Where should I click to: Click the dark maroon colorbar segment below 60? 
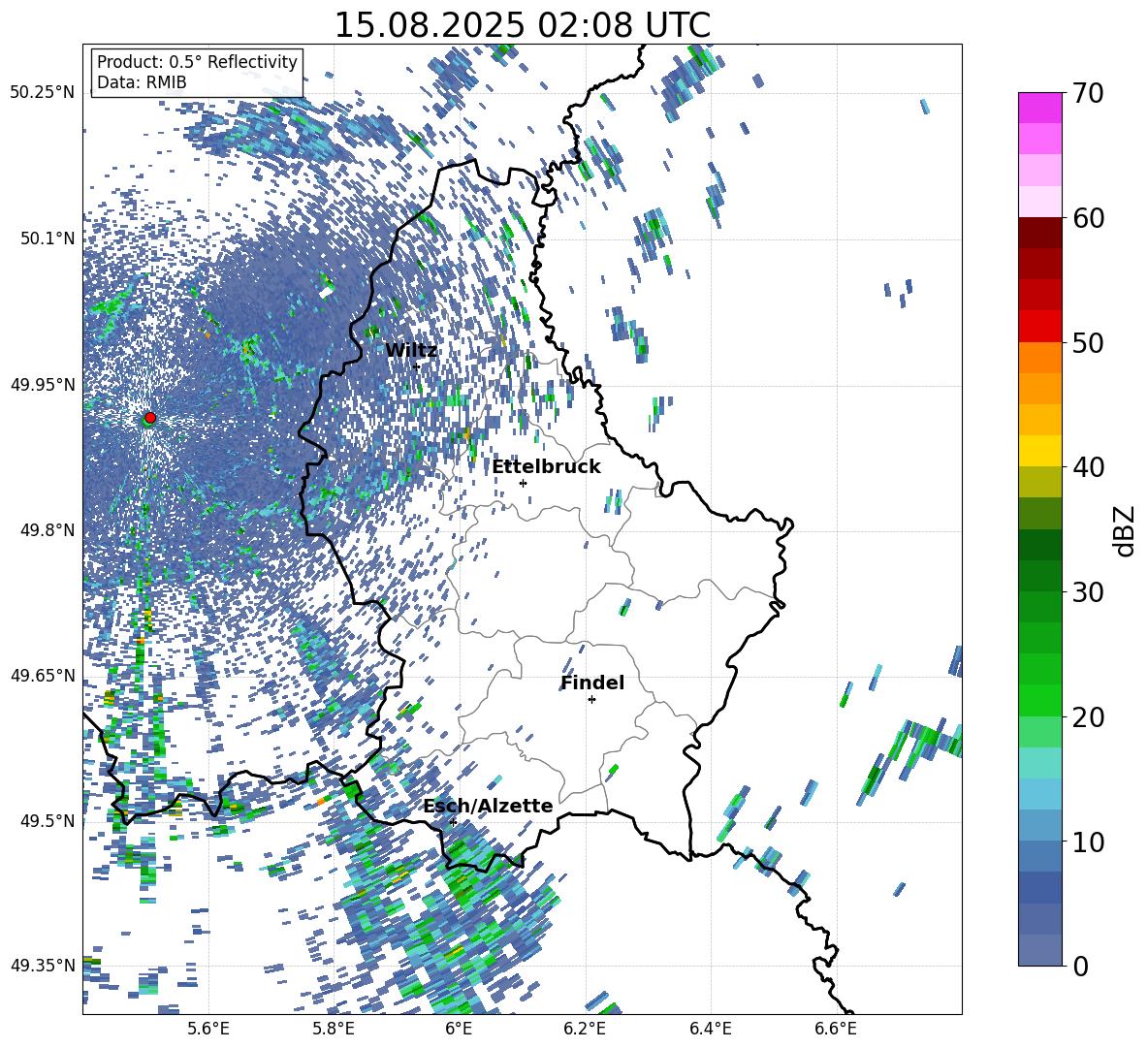[1040, 233]
